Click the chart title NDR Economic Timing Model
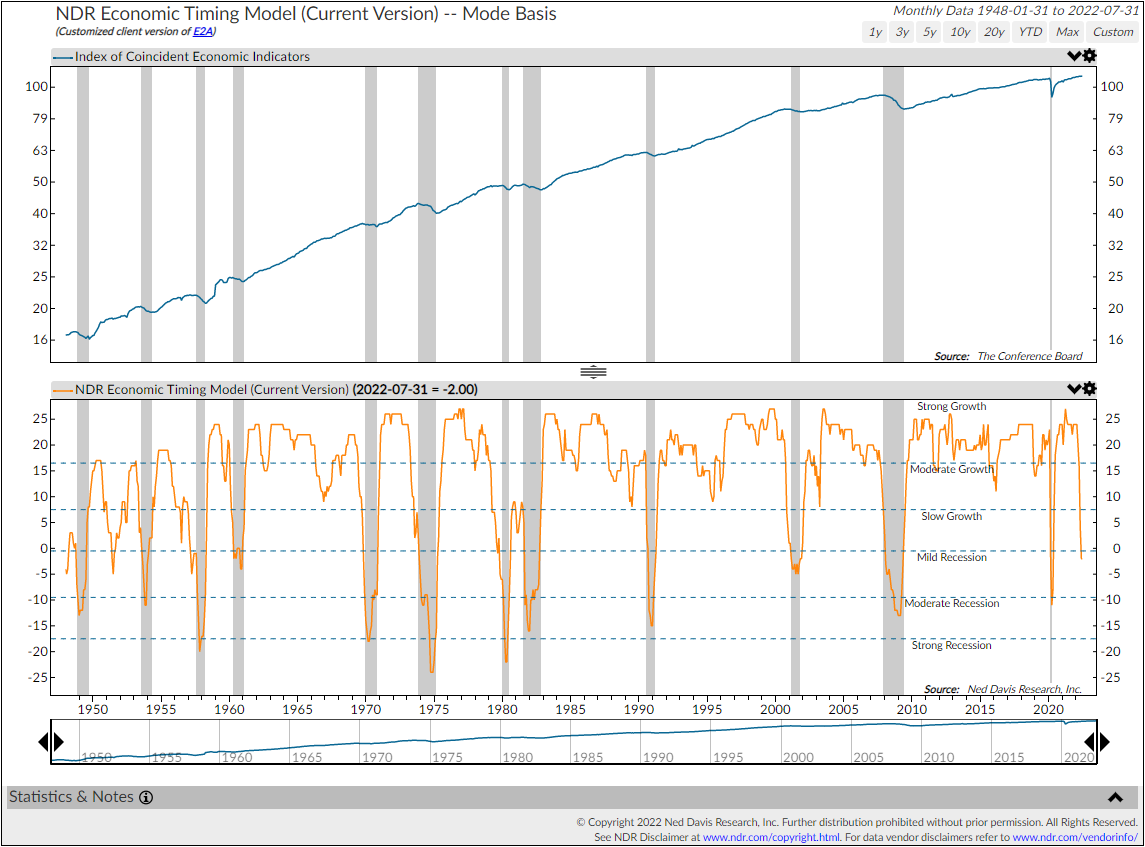Viewport: 1145px width, 847px height. tap(306, 14)
